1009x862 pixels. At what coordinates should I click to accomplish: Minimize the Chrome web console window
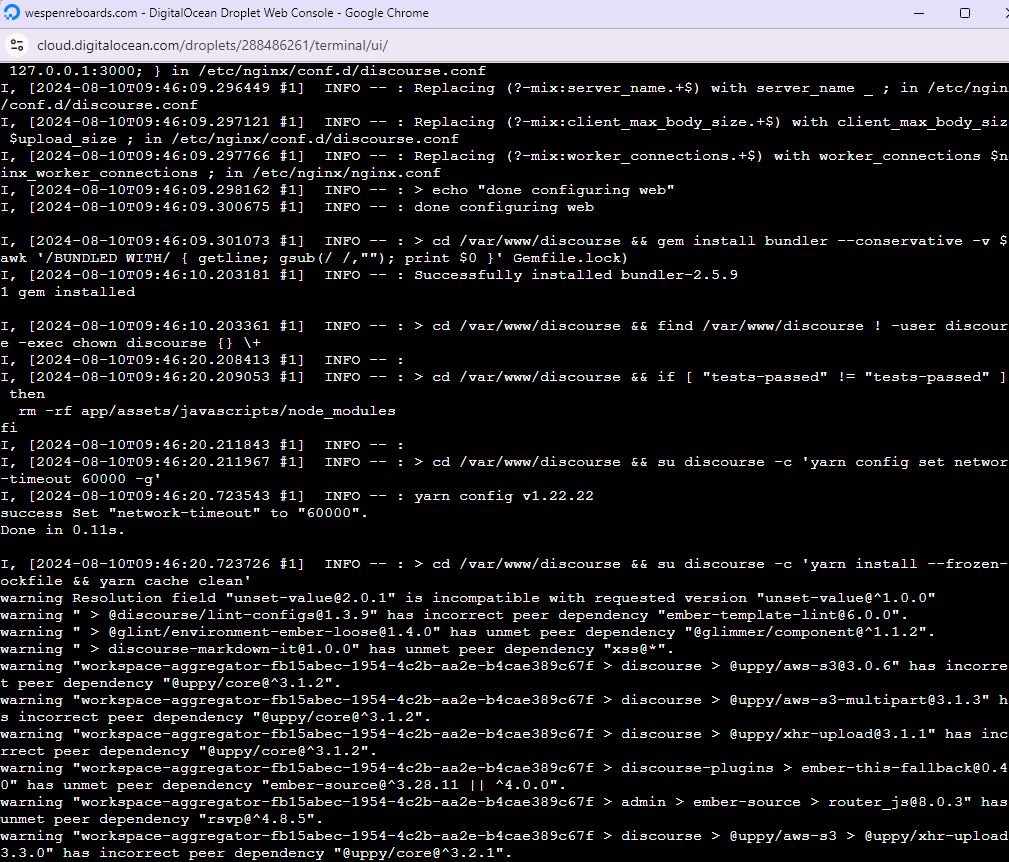point(919,13)
